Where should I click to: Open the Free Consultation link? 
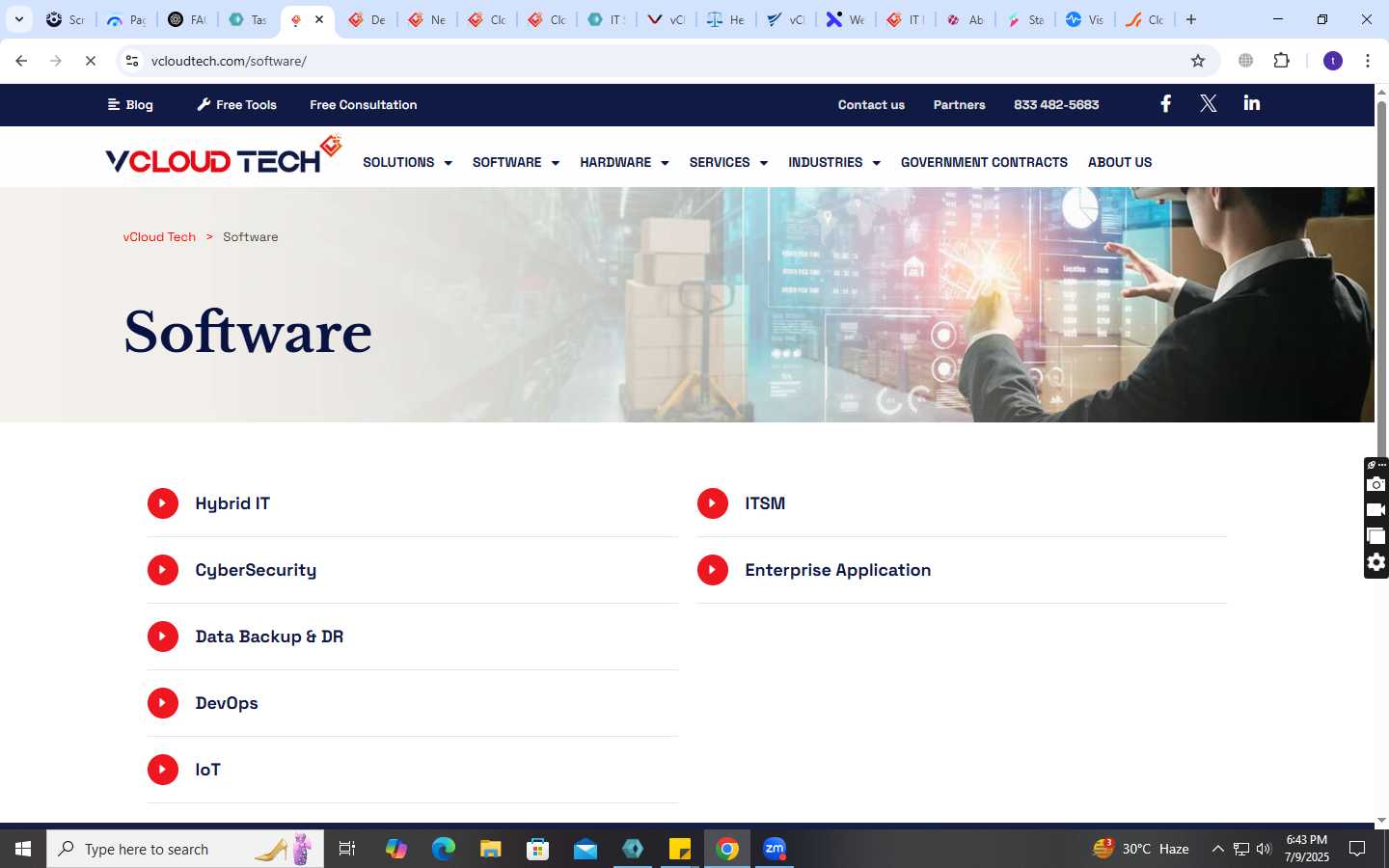tap(364, 104)
